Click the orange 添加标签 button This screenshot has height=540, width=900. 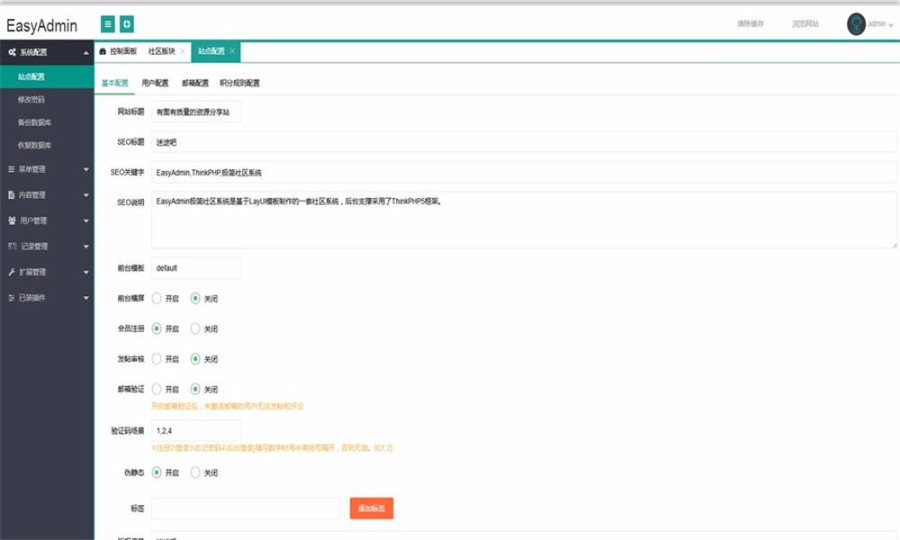tap(371, 508)
